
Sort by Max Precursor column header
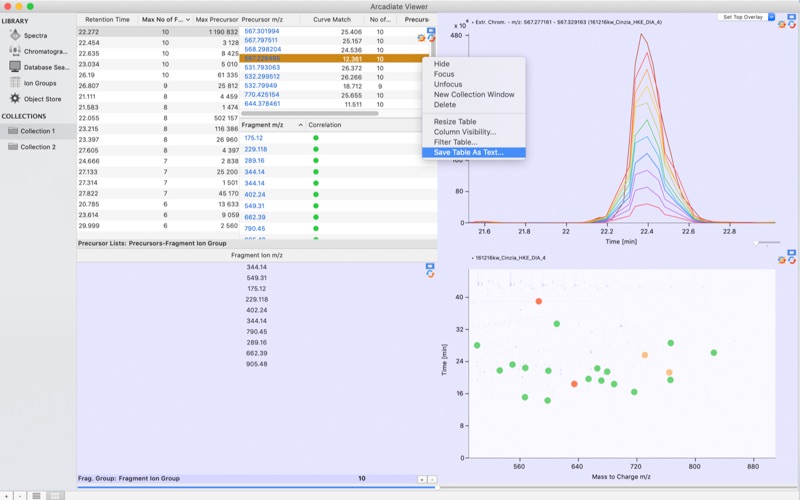[216, 20]
